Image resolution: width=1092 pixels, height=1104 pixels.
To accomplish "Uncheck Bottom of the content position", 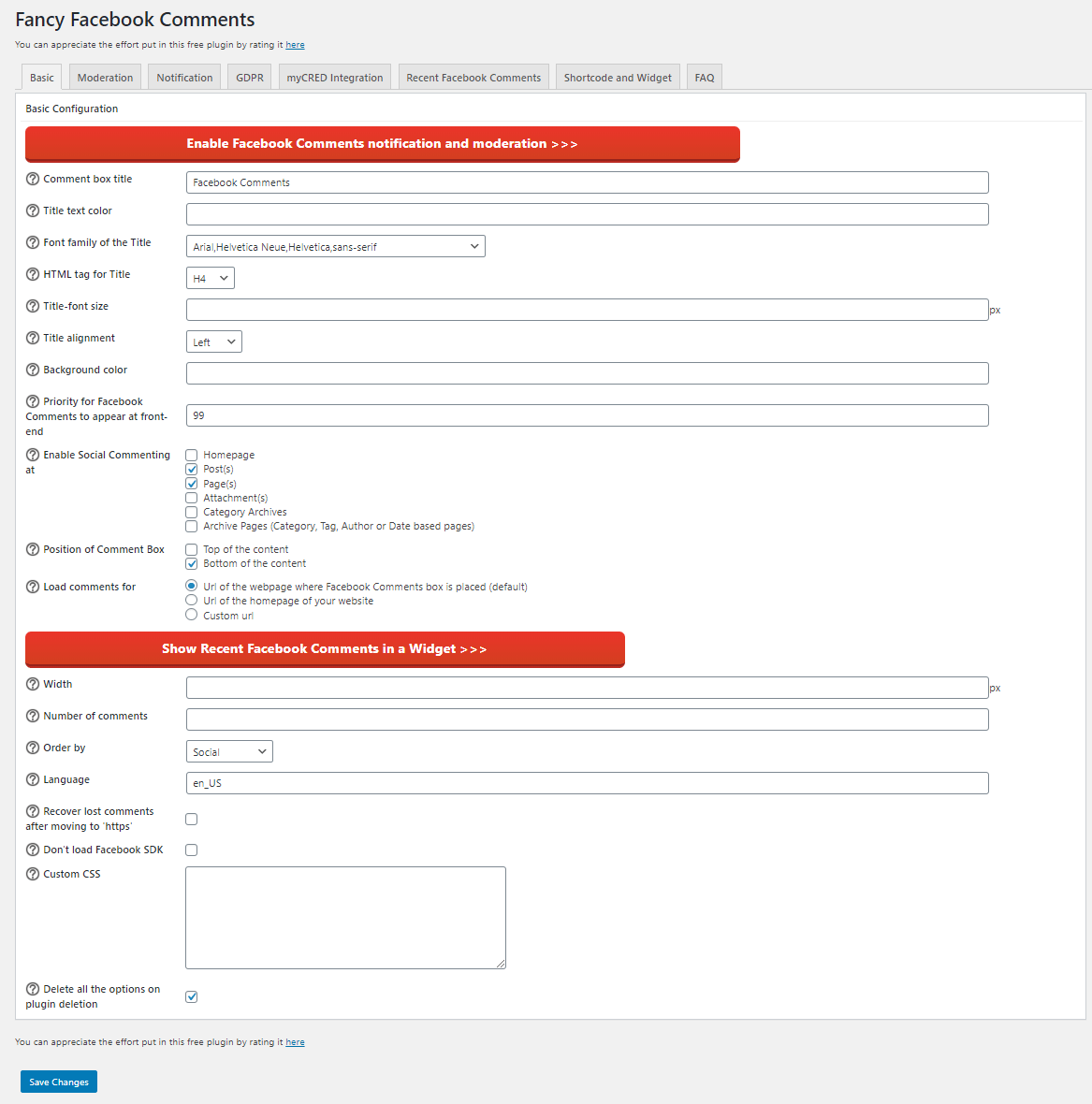I will 192,563.
